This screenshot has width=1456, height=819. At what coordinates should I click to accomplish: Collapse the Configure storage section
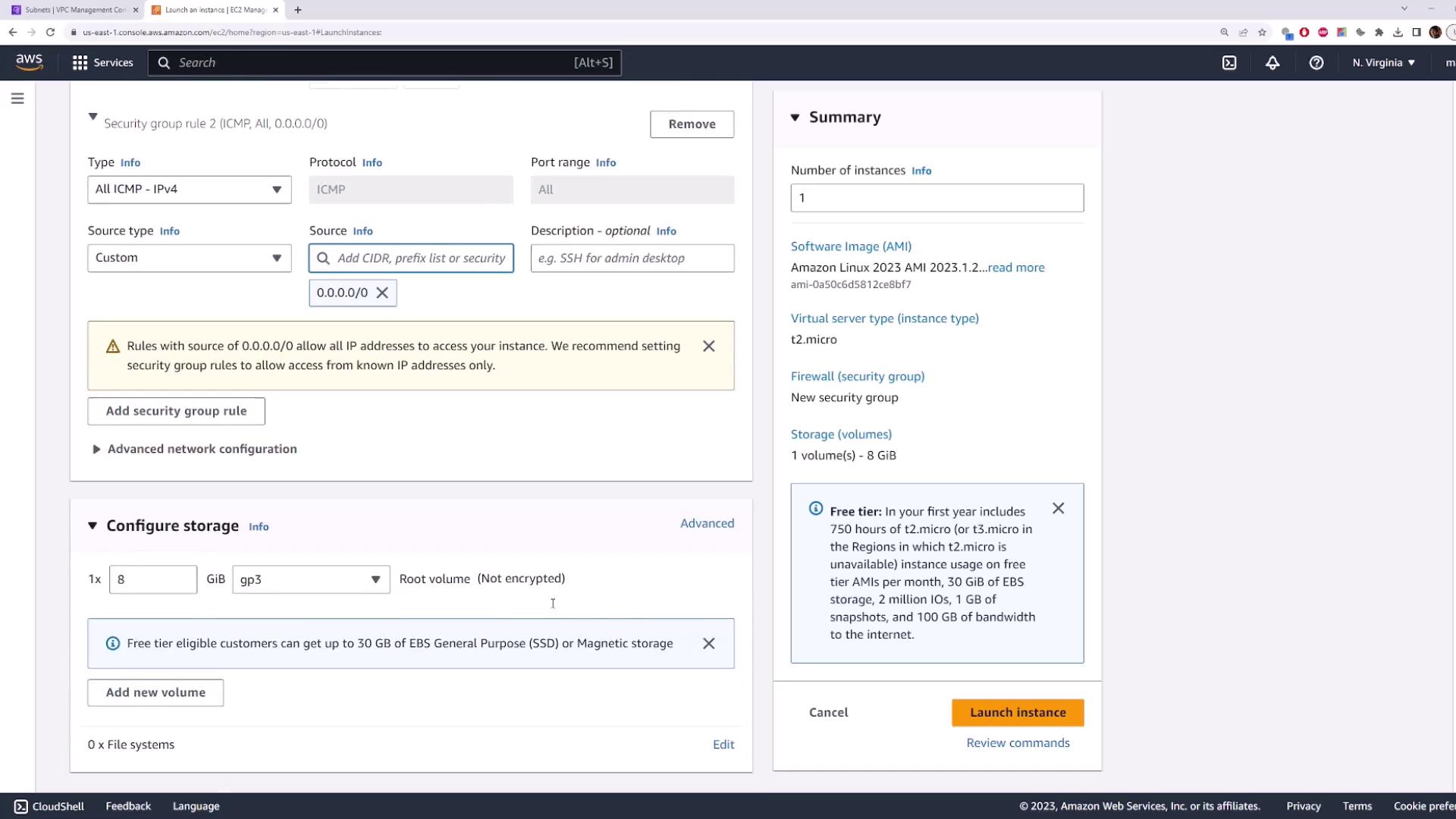93,526
